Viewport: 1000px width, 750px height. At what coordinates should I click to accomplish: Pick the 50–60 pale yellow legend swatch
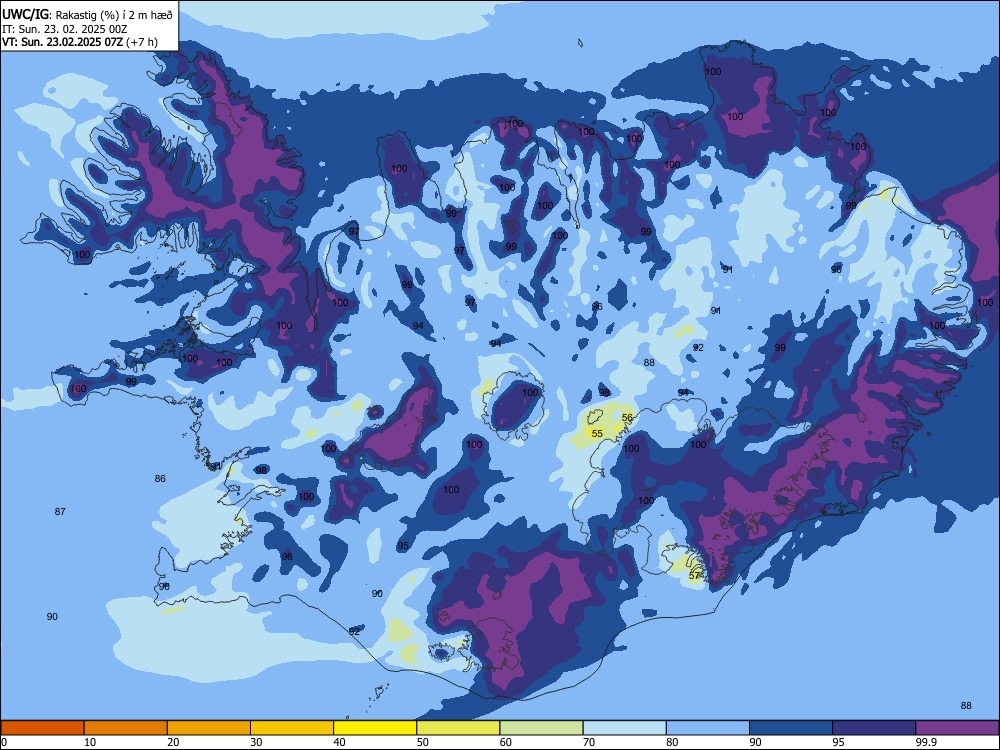point(458,728)
